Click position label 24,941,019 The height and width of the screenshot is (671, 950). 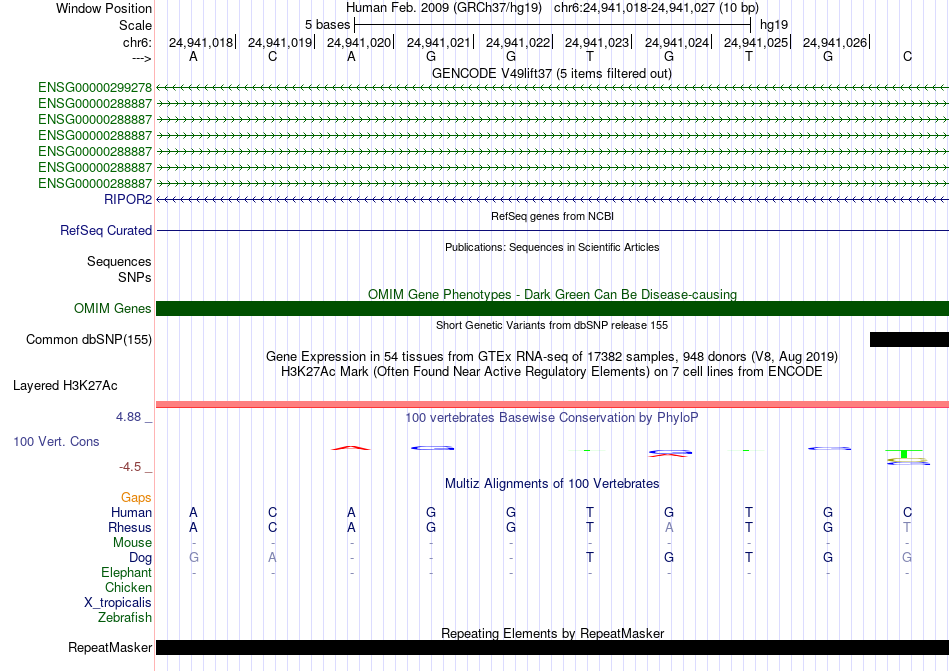pyautogui.click(x=280, y=42)
